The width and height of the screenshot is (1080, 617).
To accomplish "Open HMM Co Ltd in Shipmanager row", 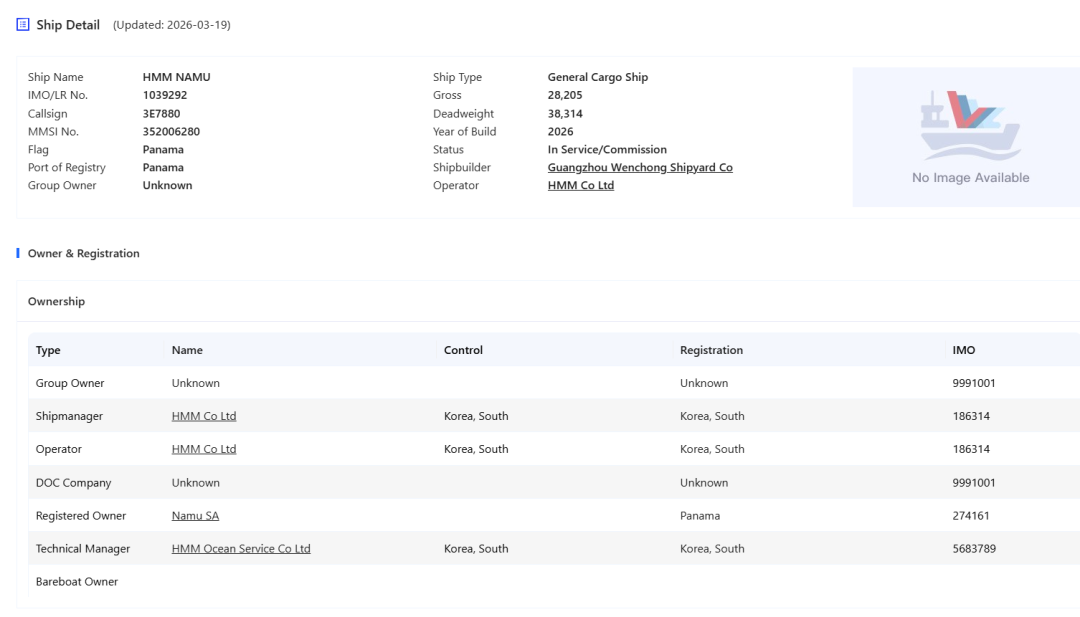I will (x=204, y=416).
